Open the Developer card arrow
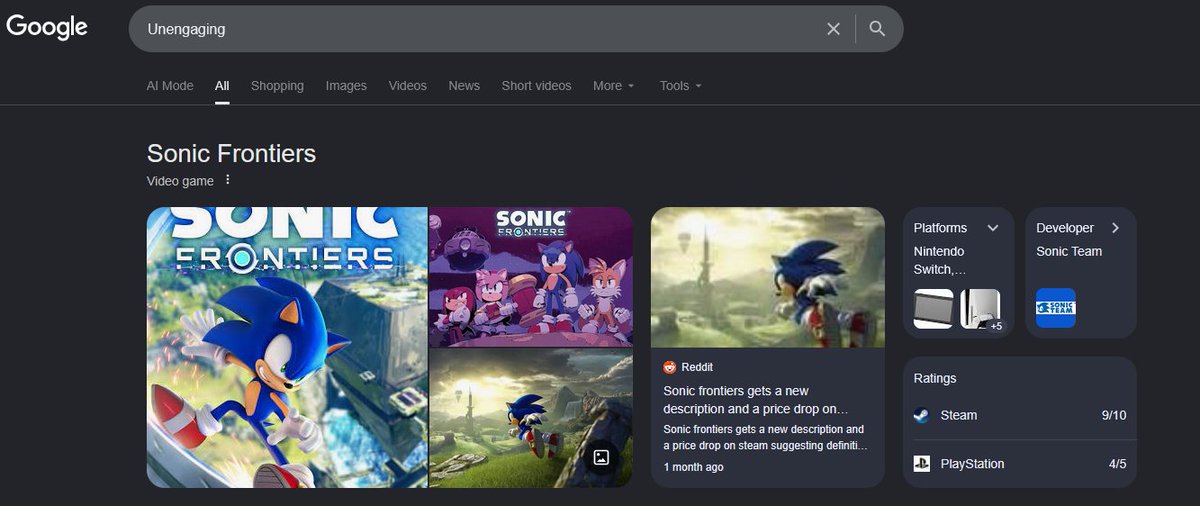The width and height of the screenshot is (1200, 506). point(1115,228)
